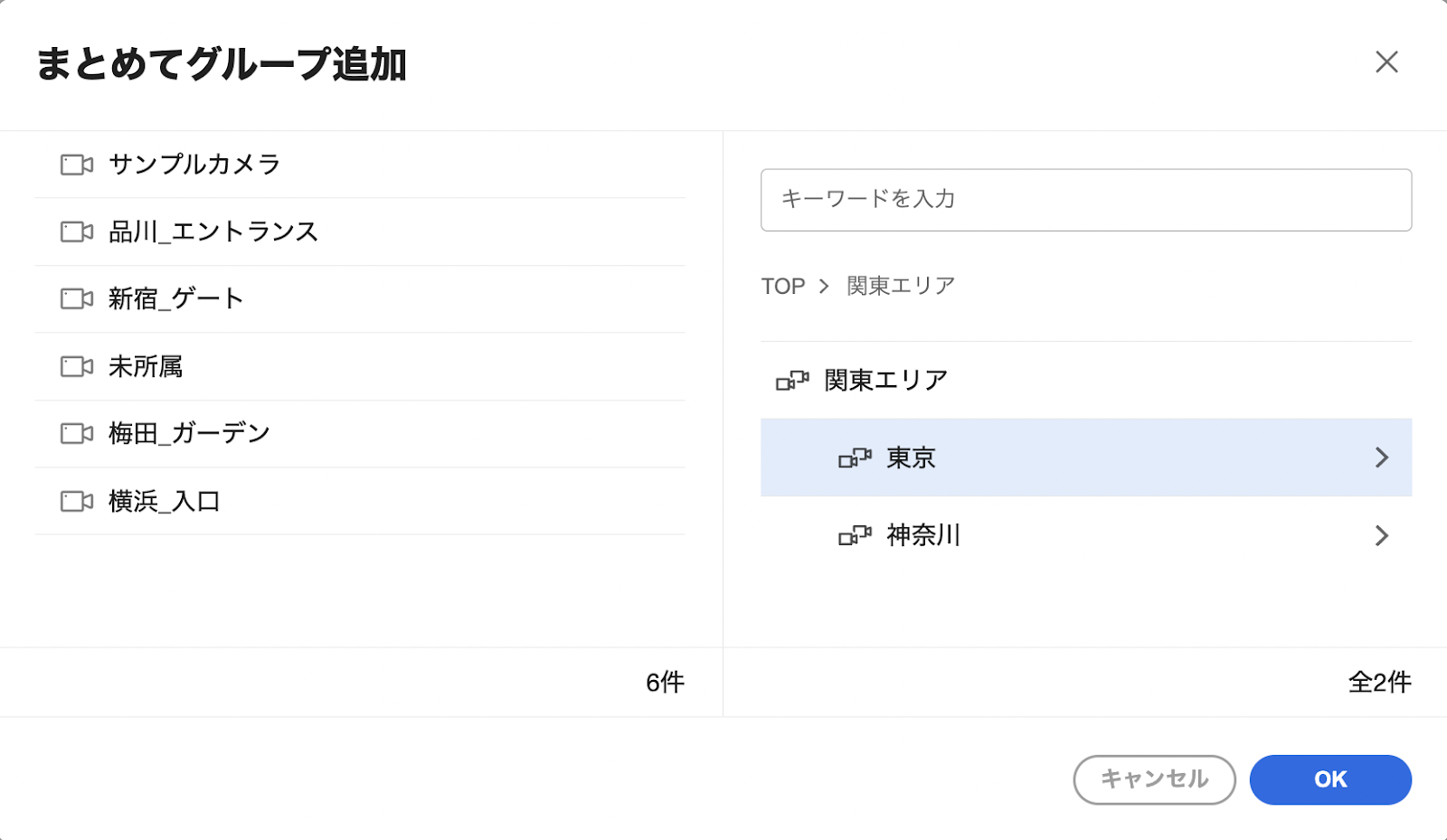Click the camera icon beside 新宿_ゲート
Screen dimensions: 1447x840
click(77, 298)
